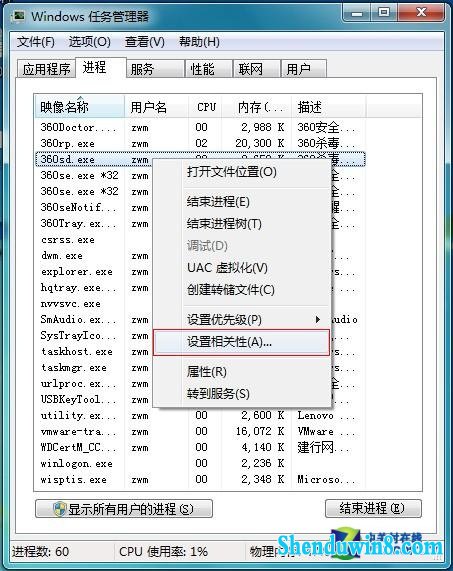Switch to the 应用程序 tab

(x=46, y=69)
